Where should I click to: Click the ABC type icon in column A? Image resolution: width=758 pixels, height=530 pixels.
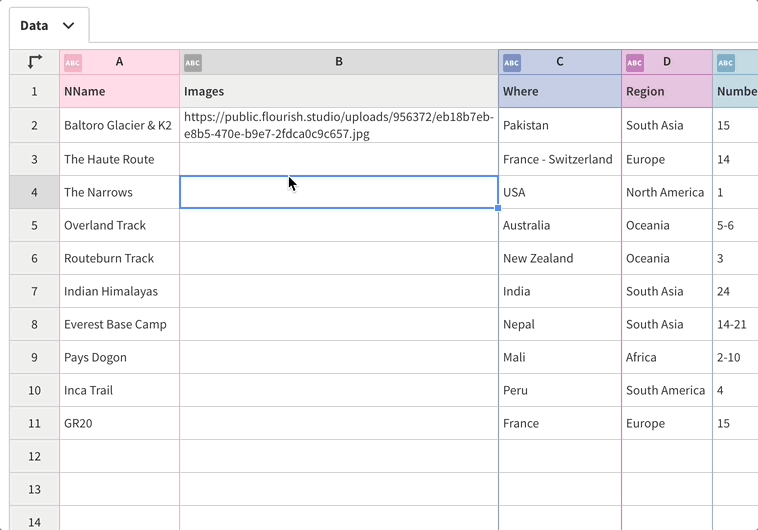[x=73, y=62]
